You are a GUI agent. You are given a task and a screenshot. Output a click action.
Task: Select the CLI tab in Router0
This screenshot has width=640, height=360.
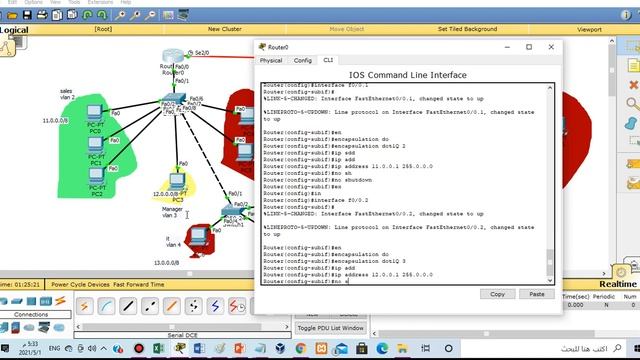[x=328, y=60]
